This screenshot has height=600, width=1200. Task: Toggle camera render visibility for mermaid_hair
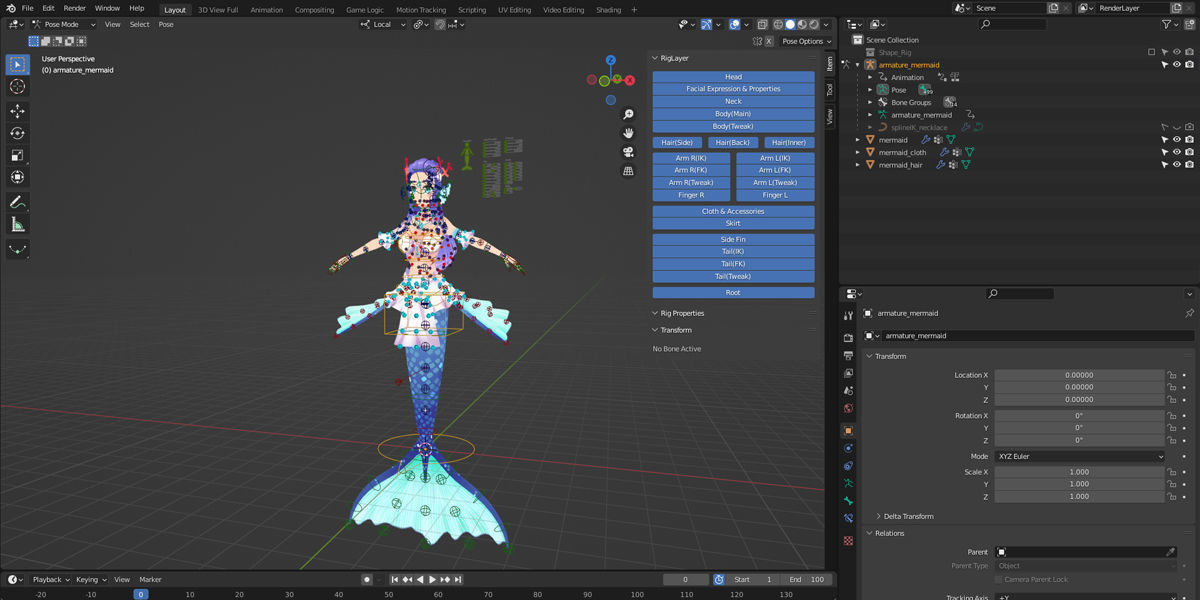click(x=1189, y=164)
